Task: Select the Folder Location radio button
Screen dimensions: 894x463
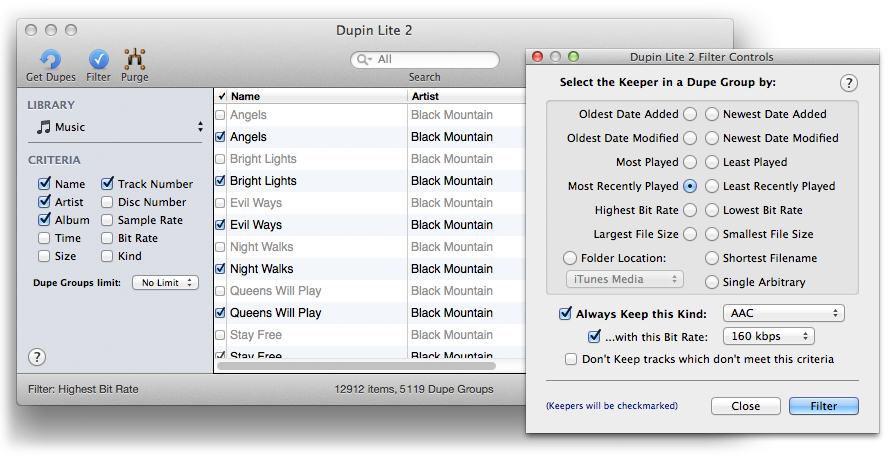Action: (570, 258)
